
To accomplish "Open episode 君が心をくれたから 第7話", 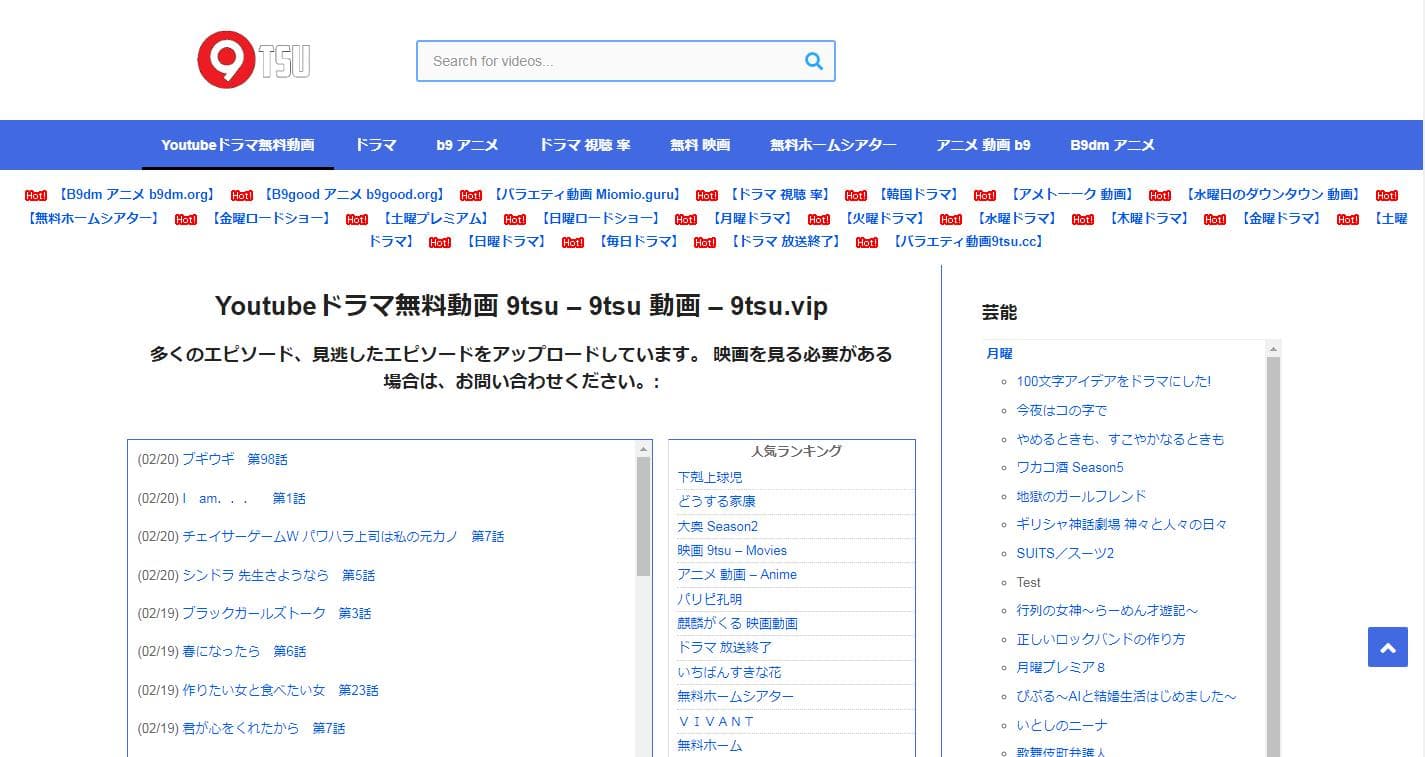I will click(263, 728).
